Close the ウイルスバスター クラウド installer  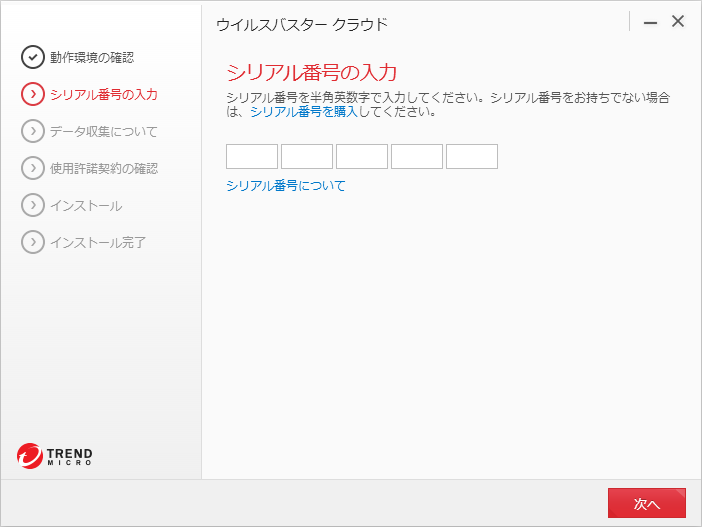[678, 21]
